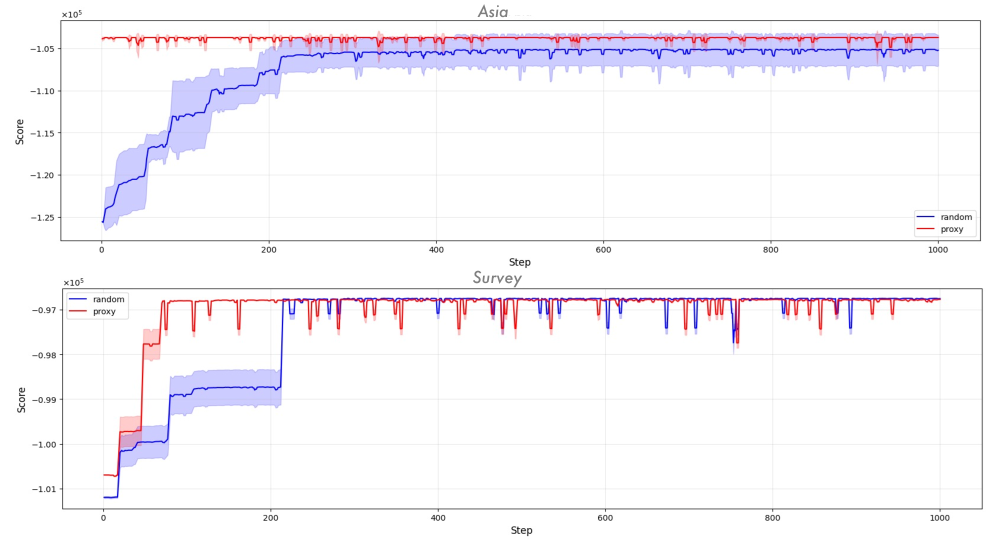996x543 pixels.
Task: Select the −0.97 tick on Survey's Score axis
Action: pos(44,310)
